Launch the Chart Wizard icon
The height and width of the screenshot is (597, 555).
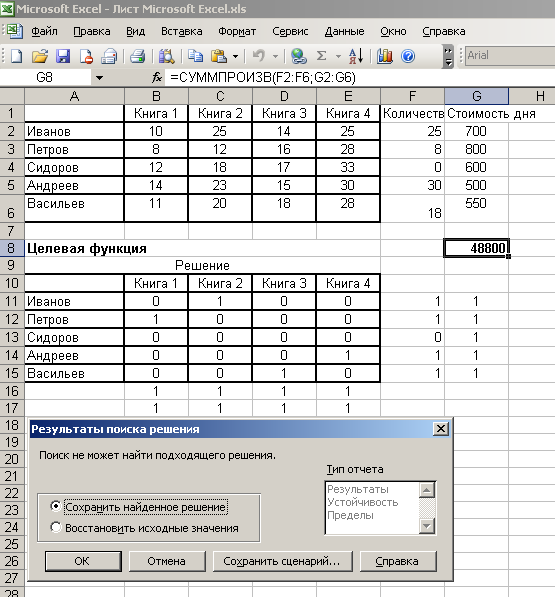384,56
